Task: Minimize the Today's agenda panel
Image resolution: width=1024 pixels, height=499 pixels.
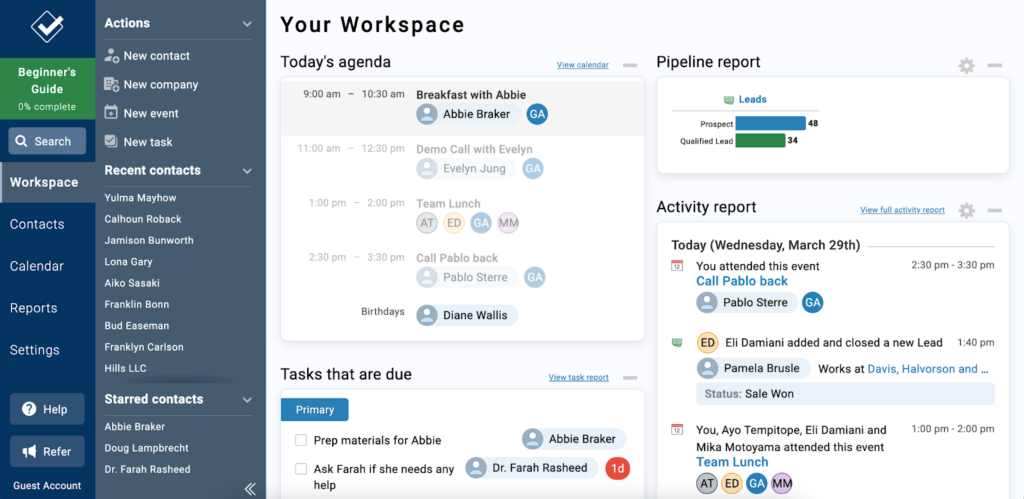Action: 630,65
